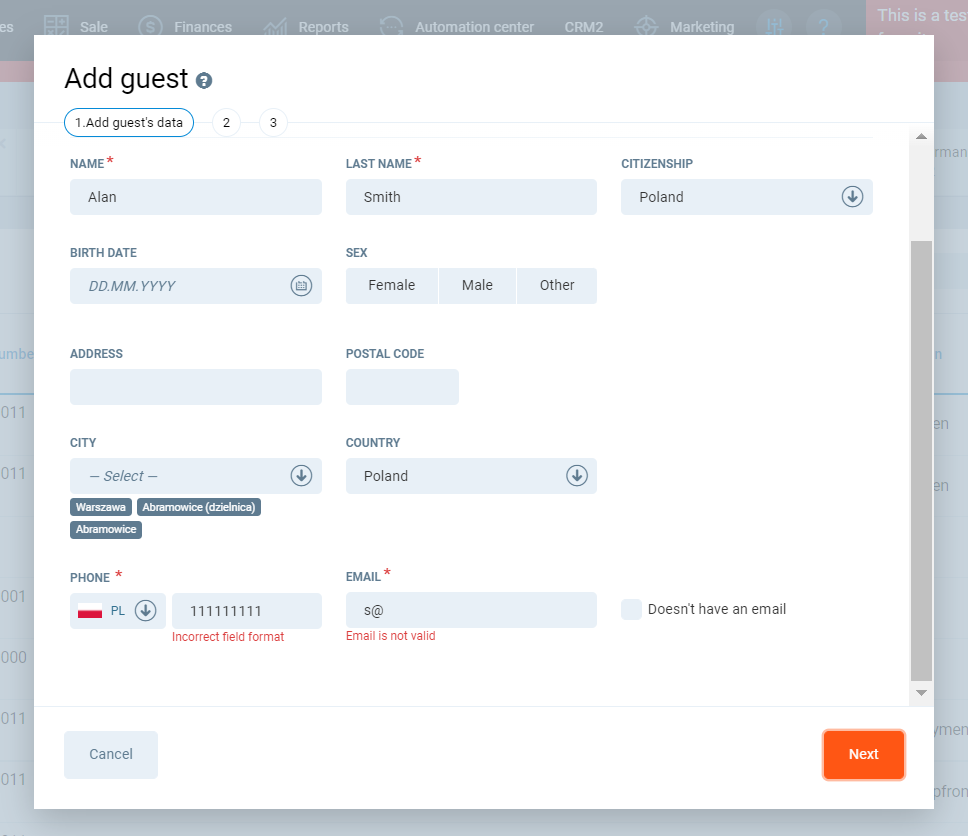Select Female as the sex option

[x=391, y=286]
